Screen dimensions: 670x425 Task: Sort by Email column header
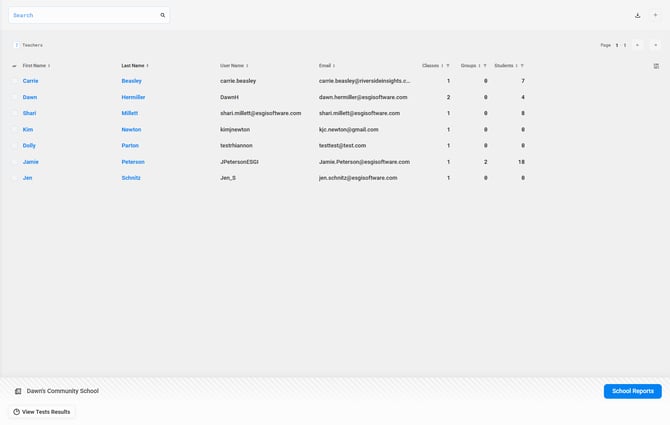[326, 66]
